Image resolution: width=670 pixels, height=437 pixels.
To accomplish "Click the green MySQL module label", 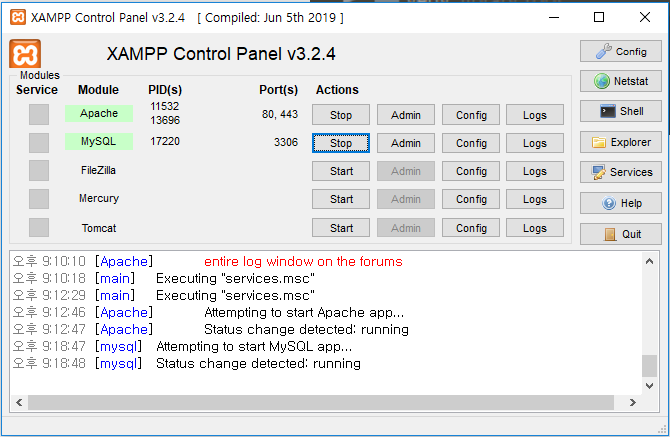I will coord(99,141).
